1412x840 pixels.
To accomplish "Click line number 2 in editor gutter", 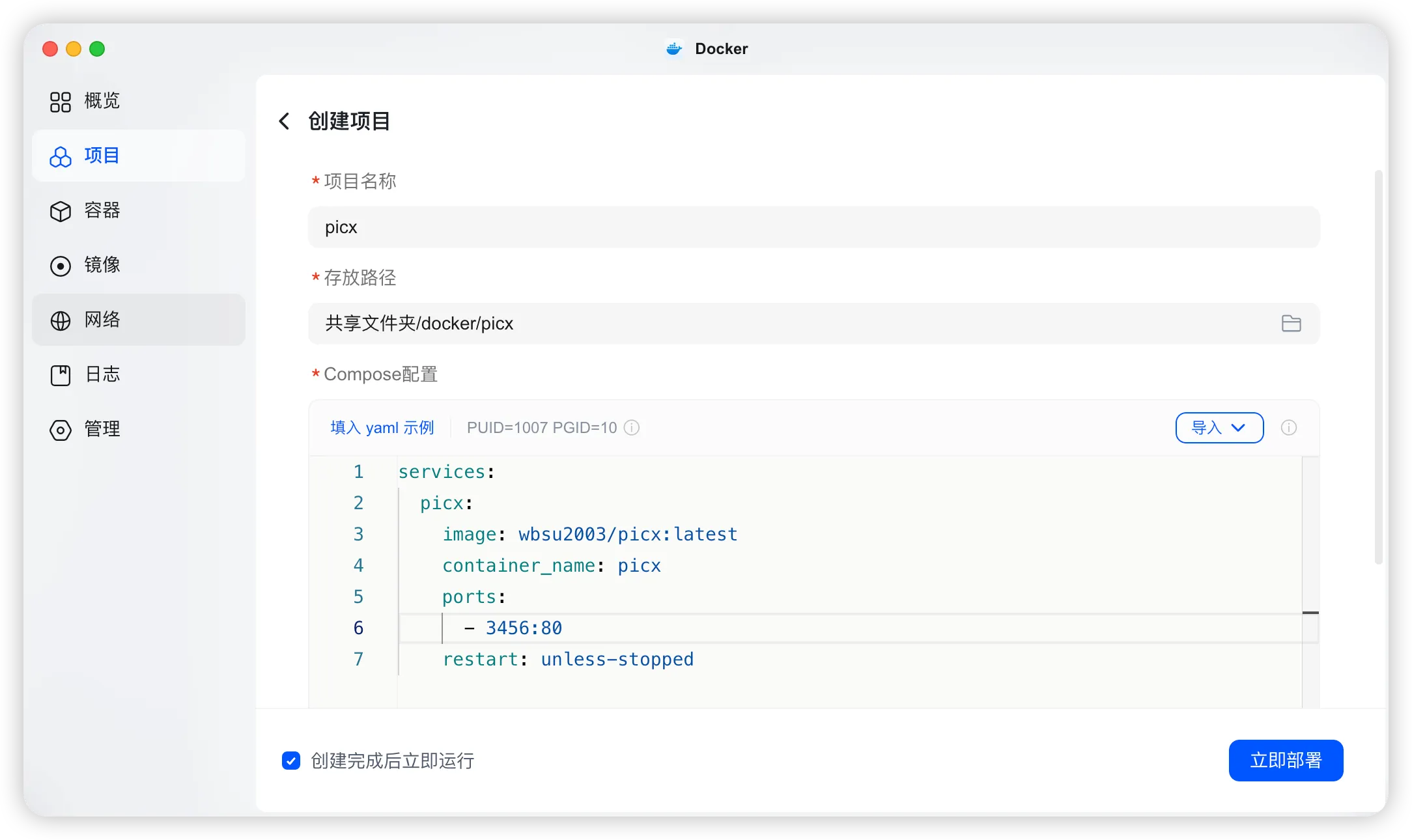I will [x=358, y=503].
